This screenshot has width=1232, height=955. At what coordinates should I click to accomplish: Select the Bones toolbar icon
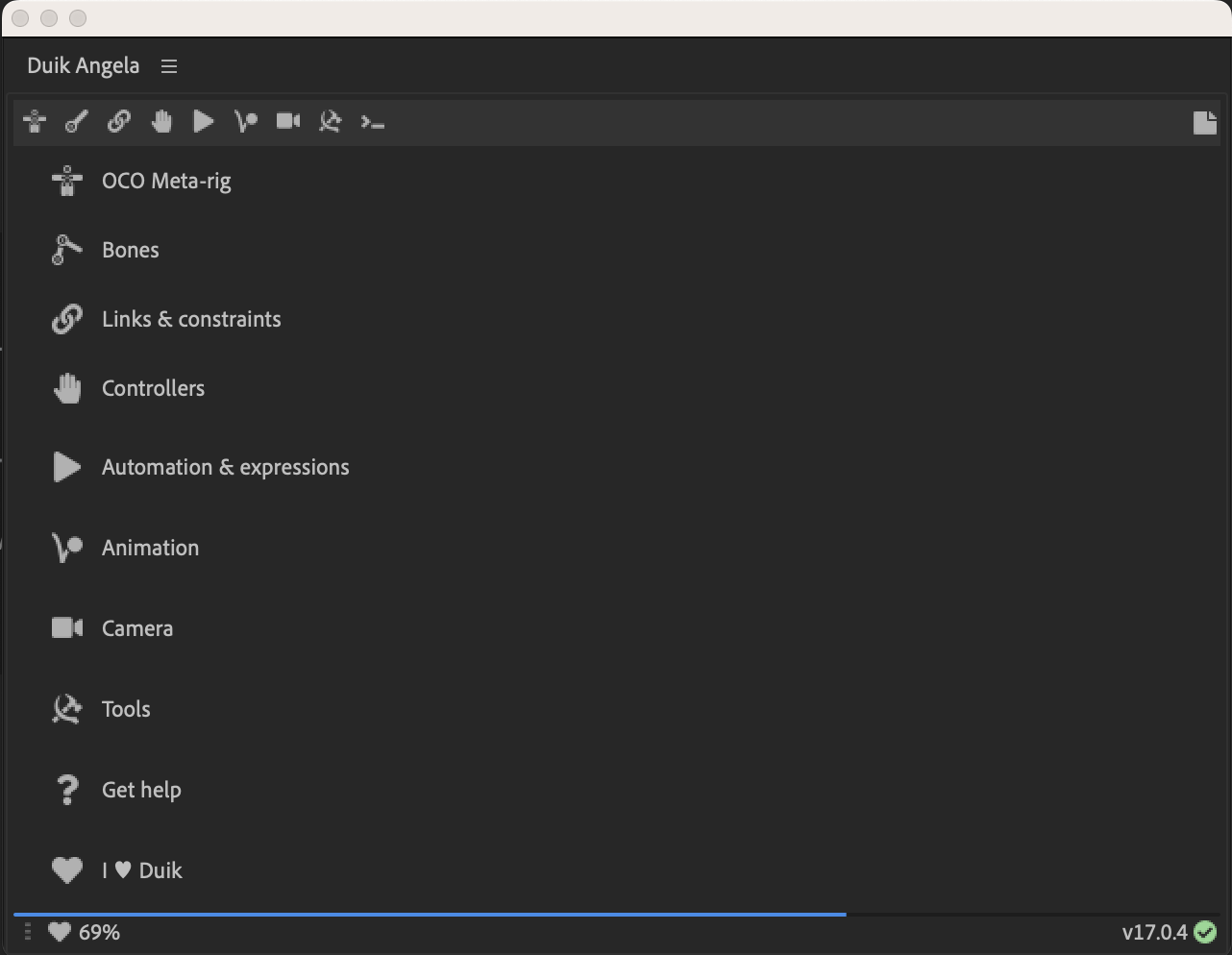coord(77,121)
